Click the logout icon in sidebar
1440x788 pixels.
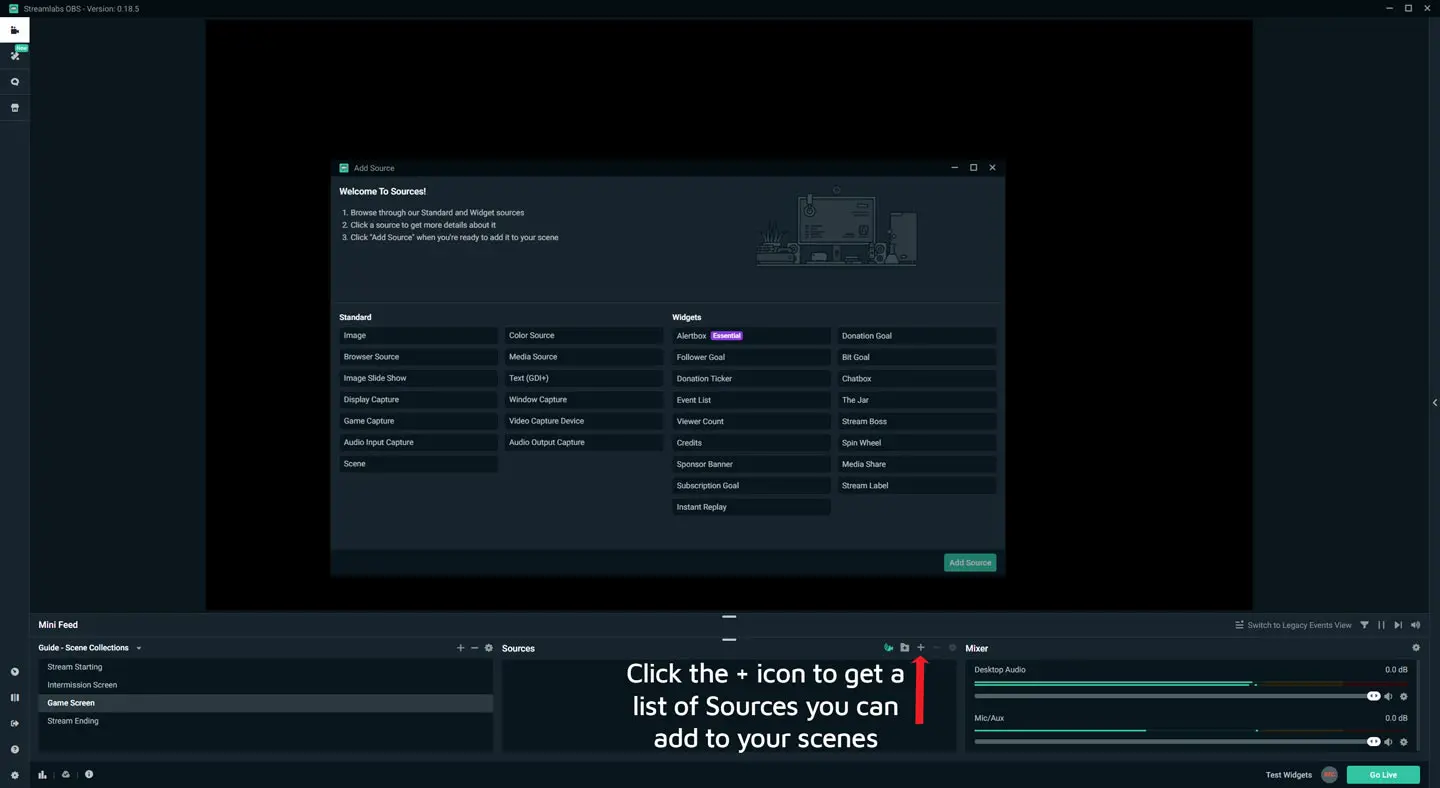click(x=14, y=723)
